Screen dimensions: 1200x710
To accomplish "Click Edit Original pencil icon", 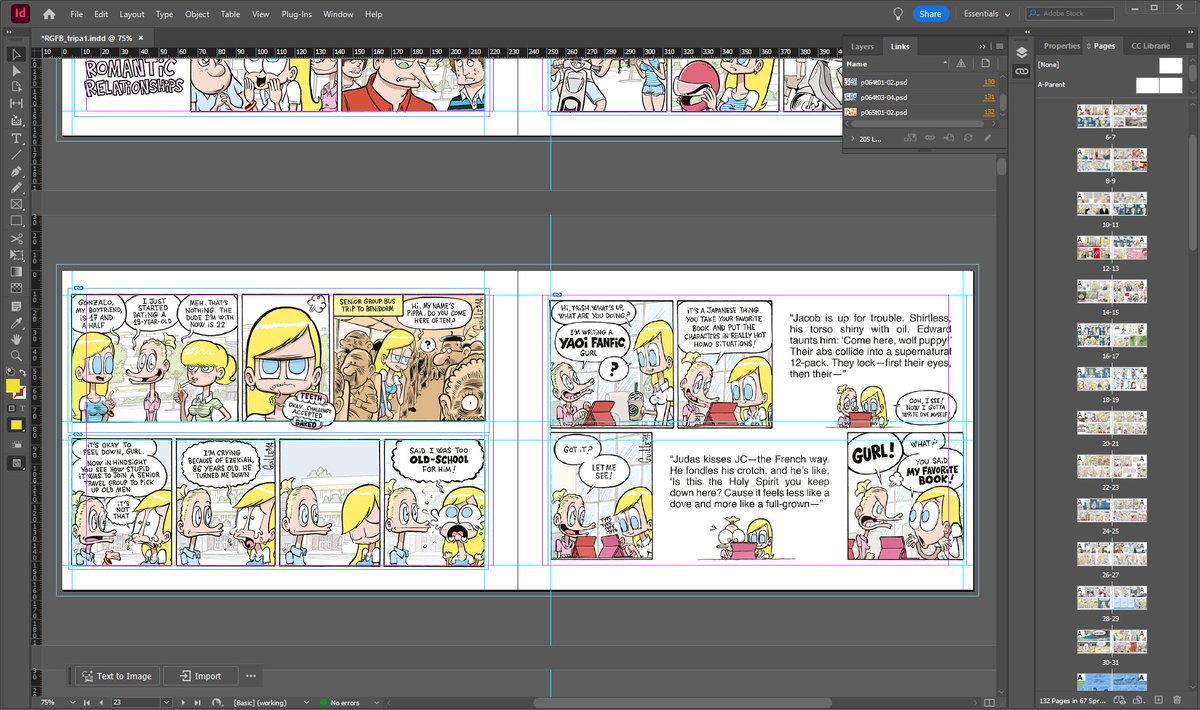I will [987, 138].
